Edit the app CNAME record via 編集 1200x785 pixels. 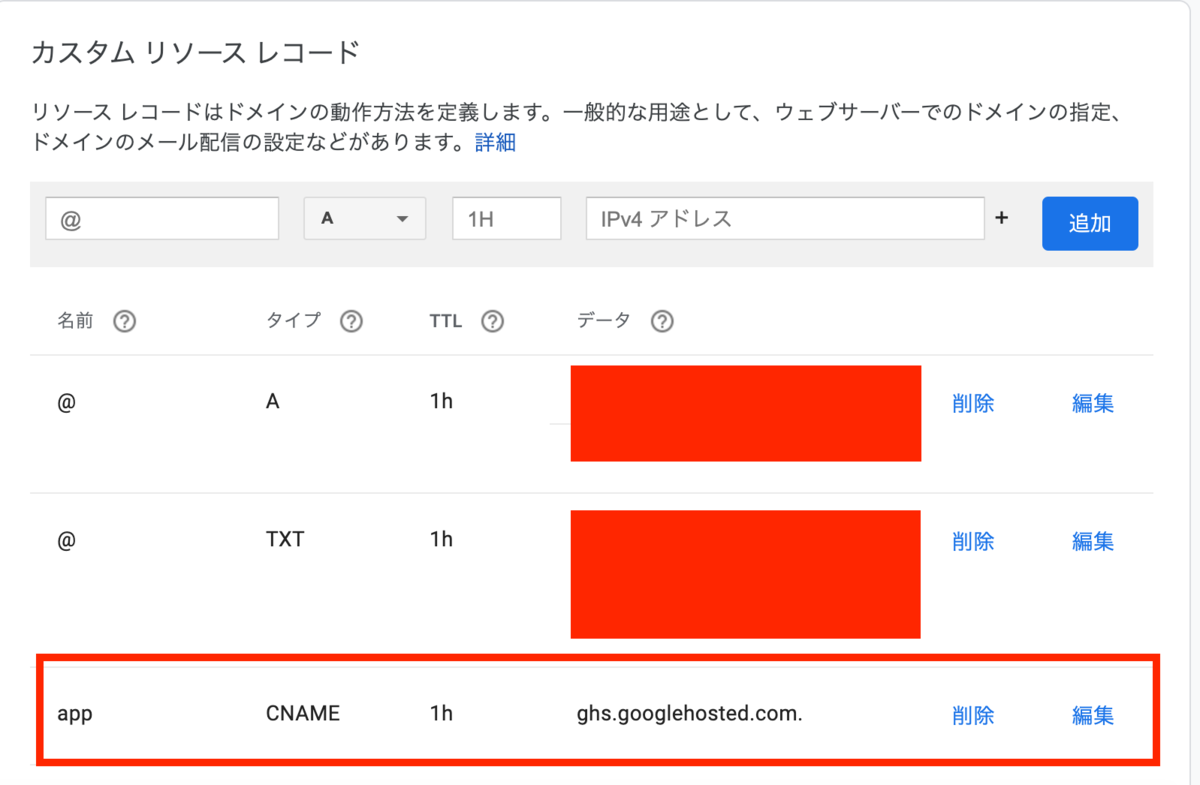click(1093, 715)
